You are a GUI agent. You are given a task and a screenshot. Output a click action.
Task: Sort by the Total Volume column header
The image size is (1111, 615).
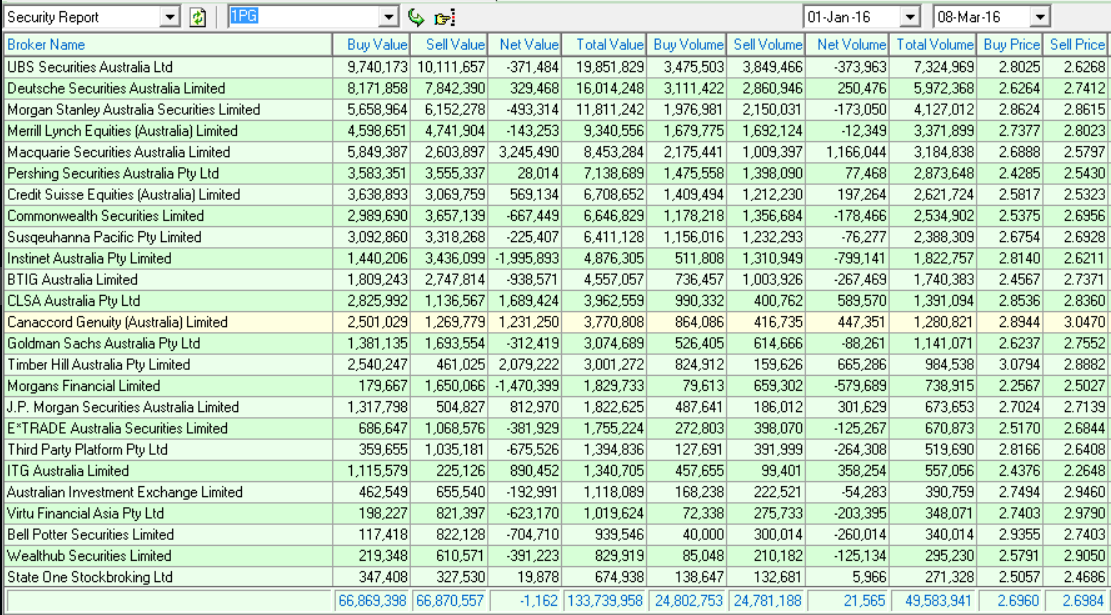pos(932,45)
